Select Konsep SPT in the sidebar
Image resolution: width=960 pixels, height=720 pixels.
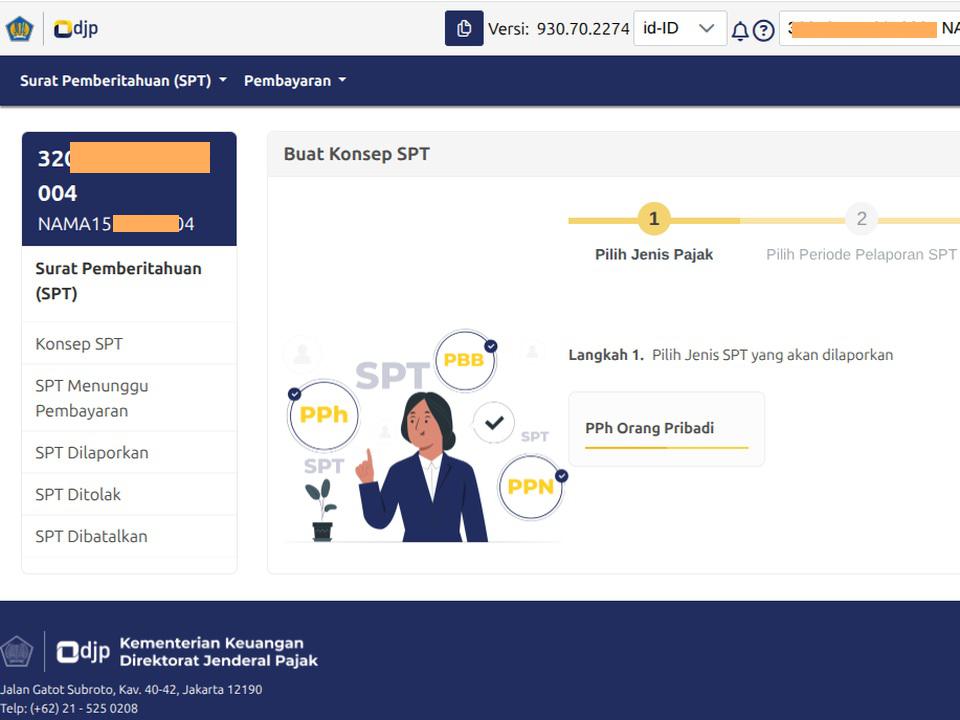(129, 343)
